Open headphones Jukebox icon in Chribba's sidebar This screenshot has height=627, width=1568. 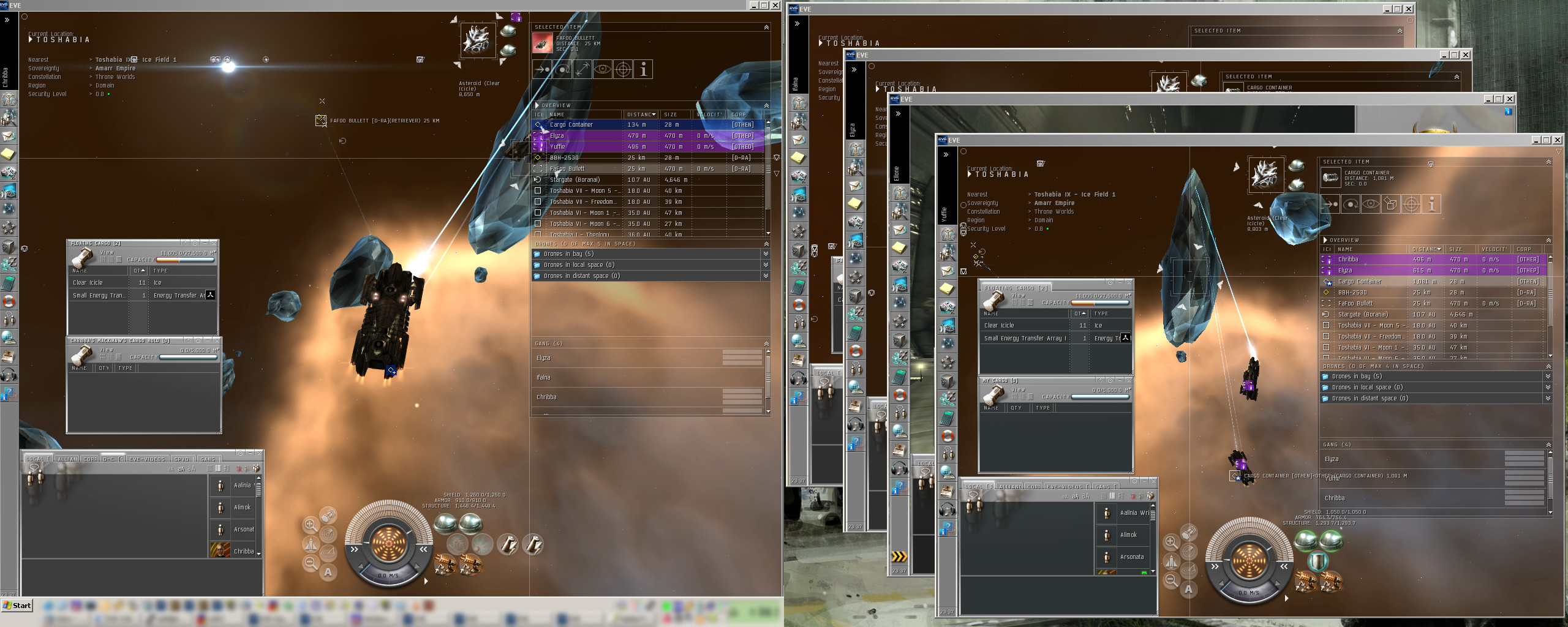coord(9,375)
